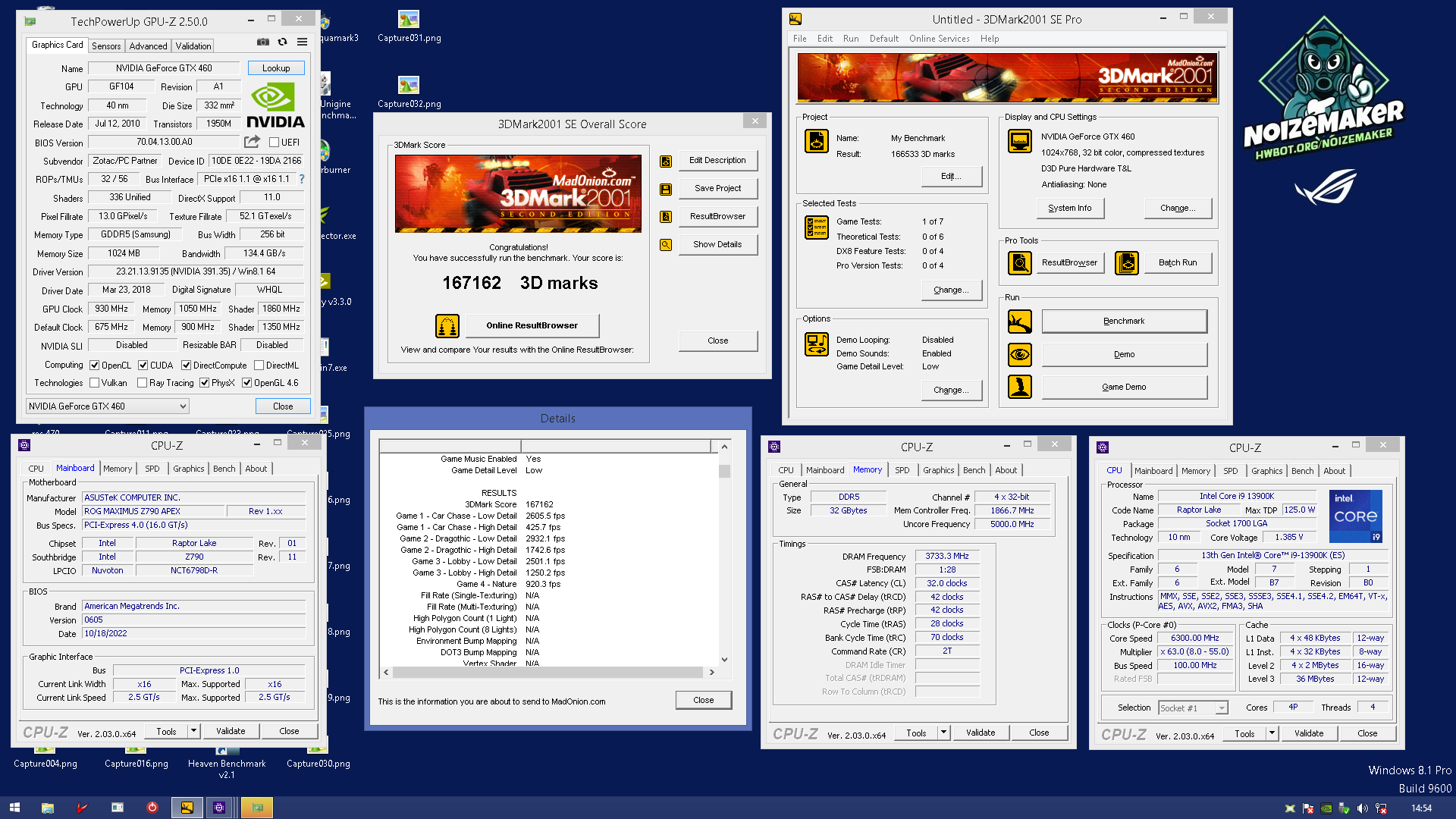Toggle DirectML checkbox
The image size is (1456, 819).
(259, 366)
